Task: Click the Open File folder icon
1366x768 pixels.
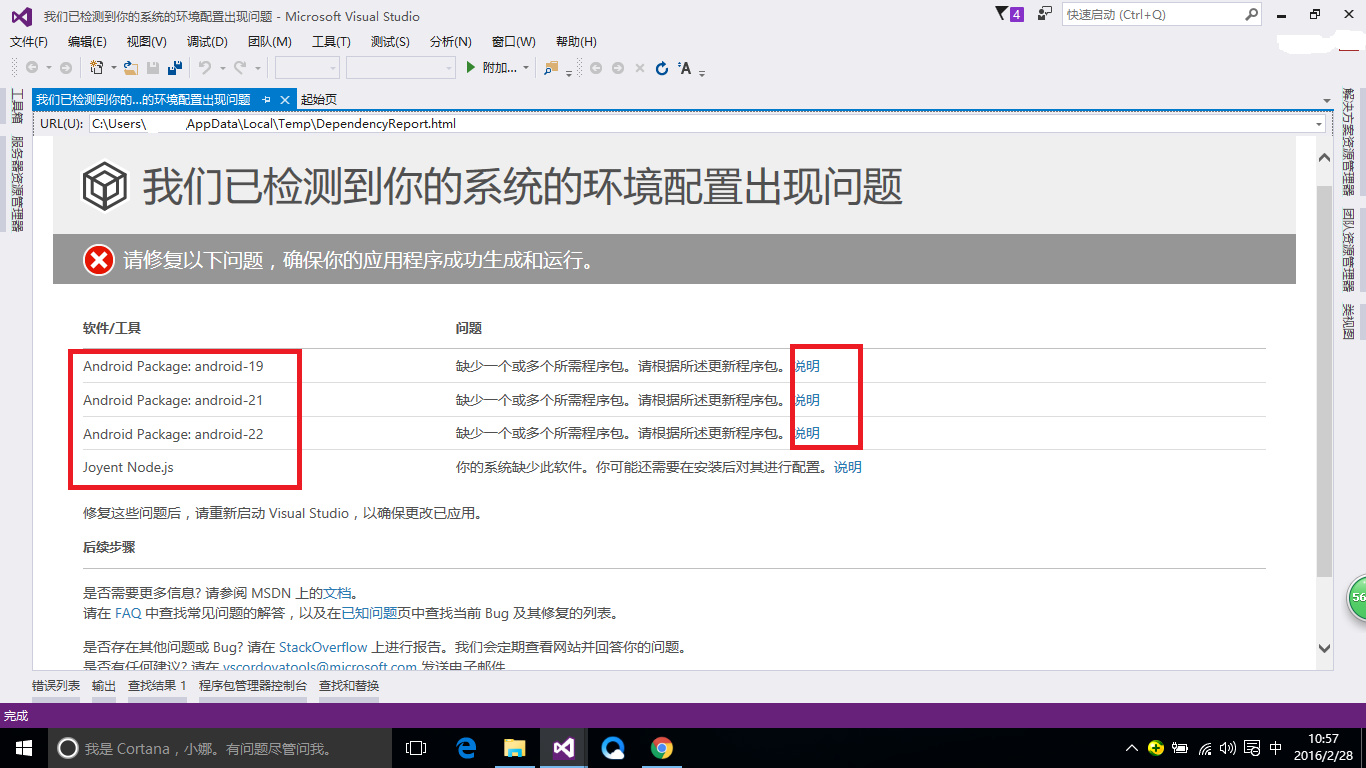Action: (130, 68)
